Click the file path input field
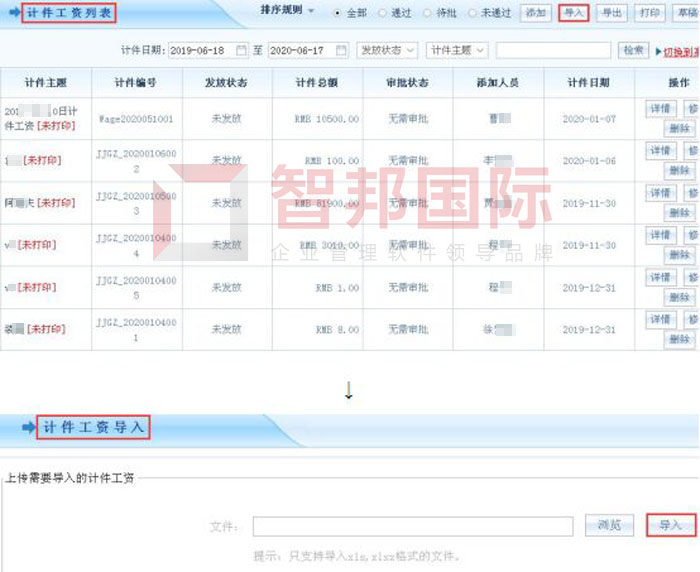700x572 pixels. point(412,526)
